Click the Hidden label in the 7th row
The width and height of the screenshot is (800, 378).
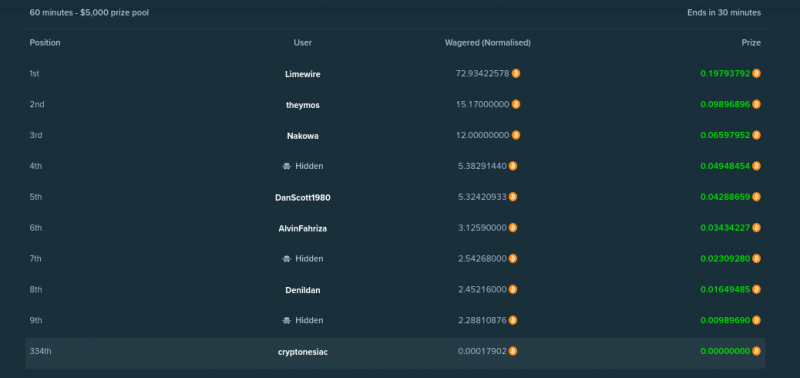point(309,259)
